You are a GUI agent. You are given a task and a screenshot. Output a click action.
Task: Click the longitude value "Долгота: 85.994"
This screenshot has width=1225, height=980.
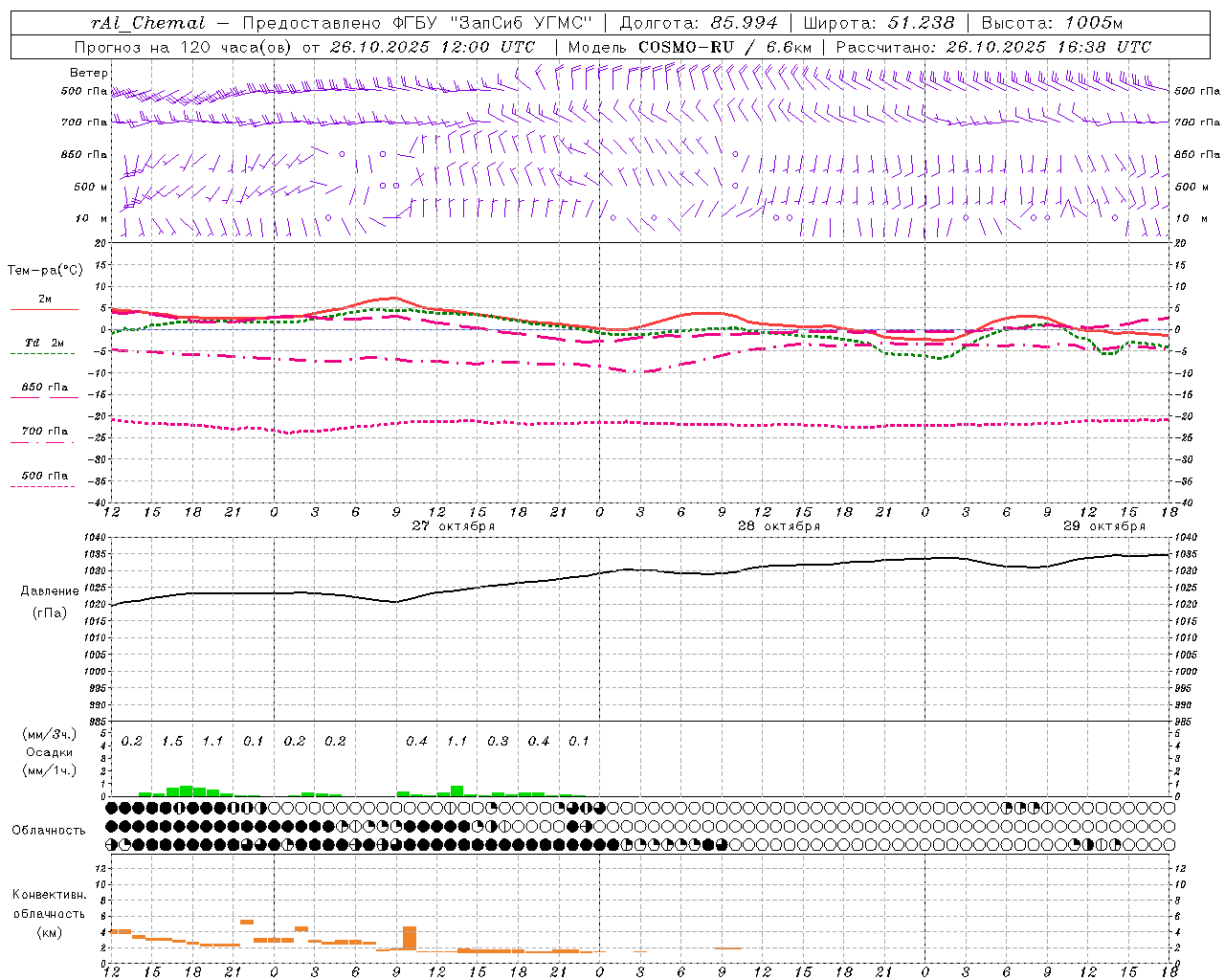[x=698, y=23]
